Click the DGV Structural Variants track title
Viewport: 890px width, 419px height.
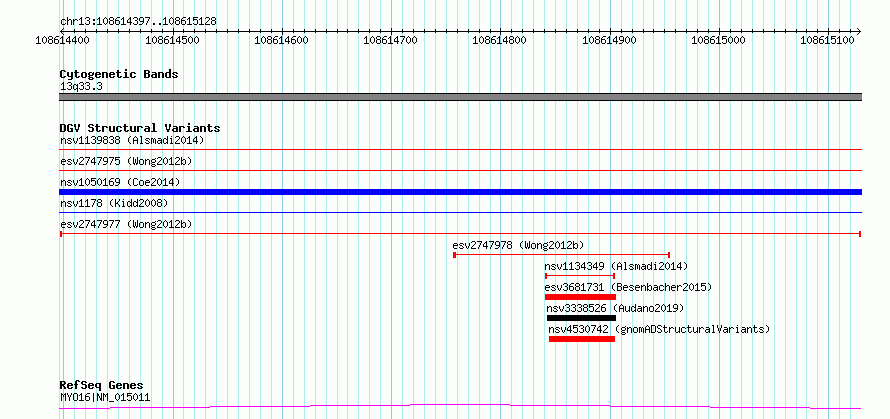140,128
